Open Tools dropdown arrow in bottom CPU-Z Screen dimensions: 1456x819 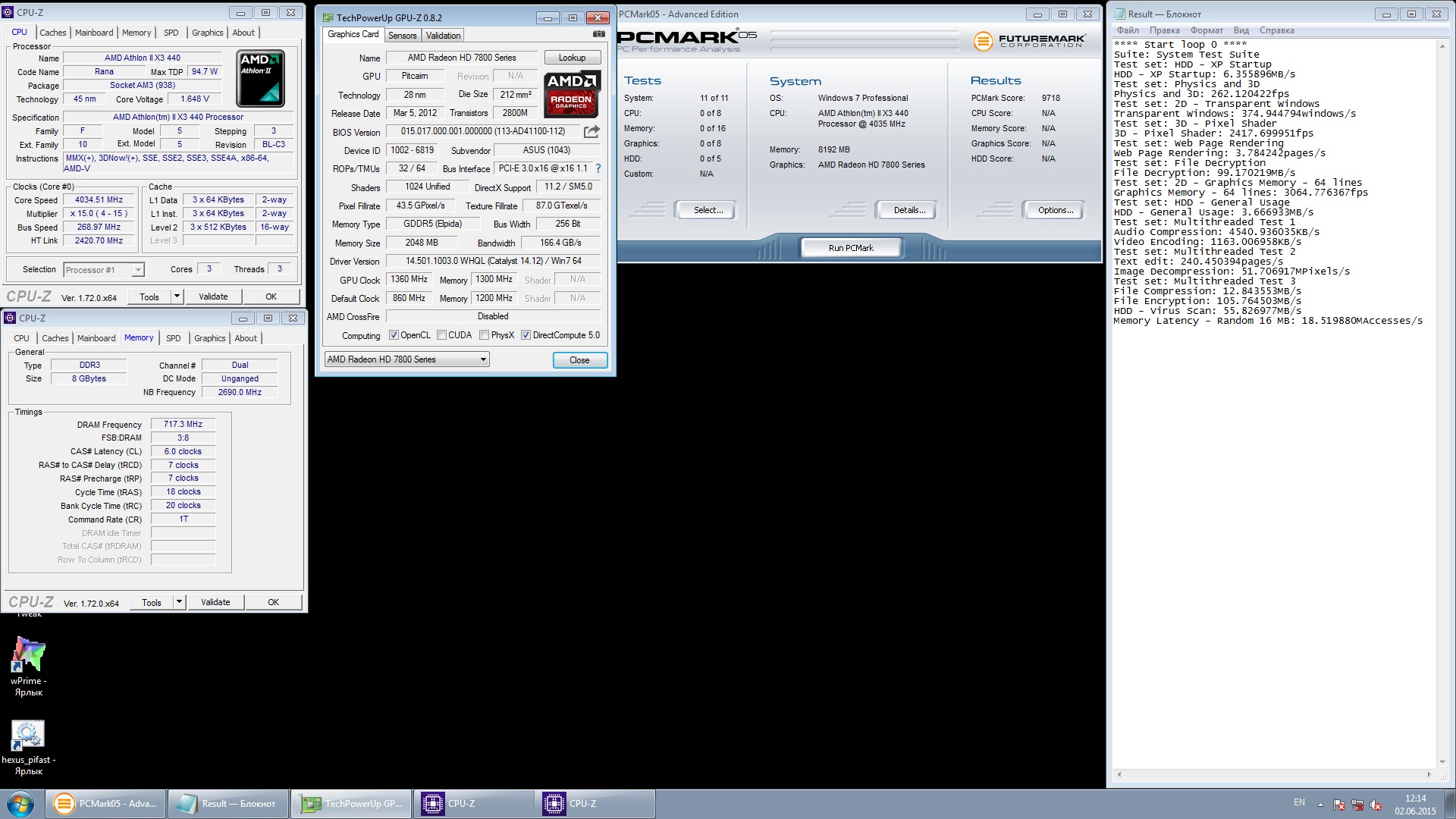[x=180, y=602]
